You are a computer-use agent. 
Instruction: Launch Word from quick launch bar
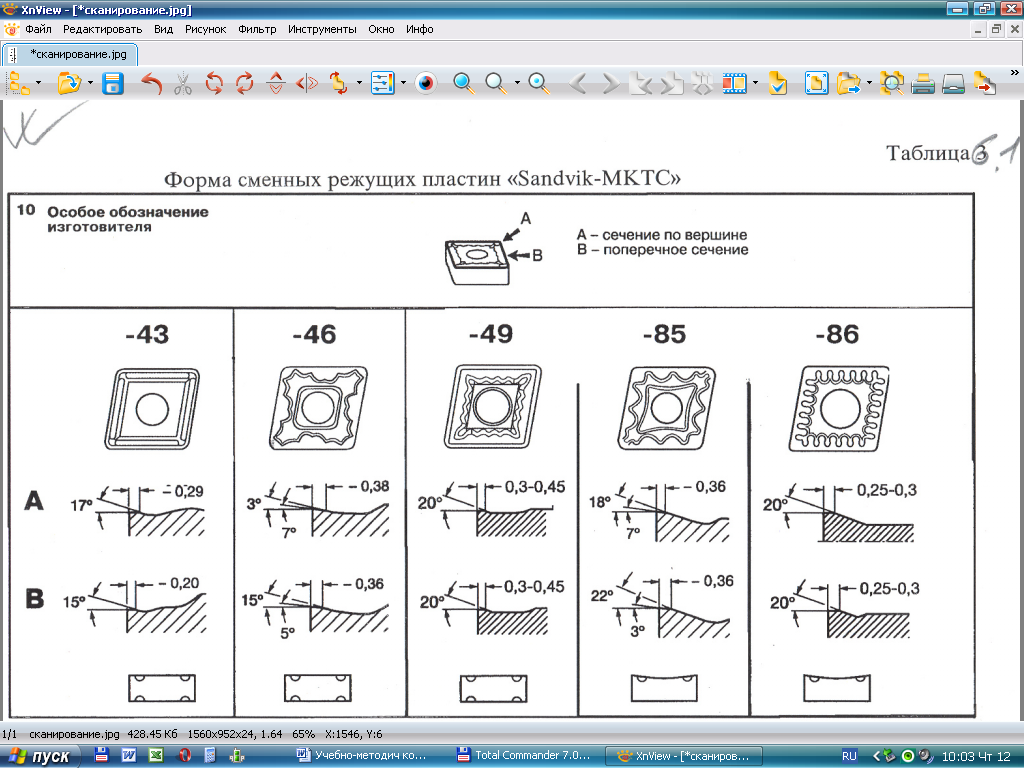[129, 756]
